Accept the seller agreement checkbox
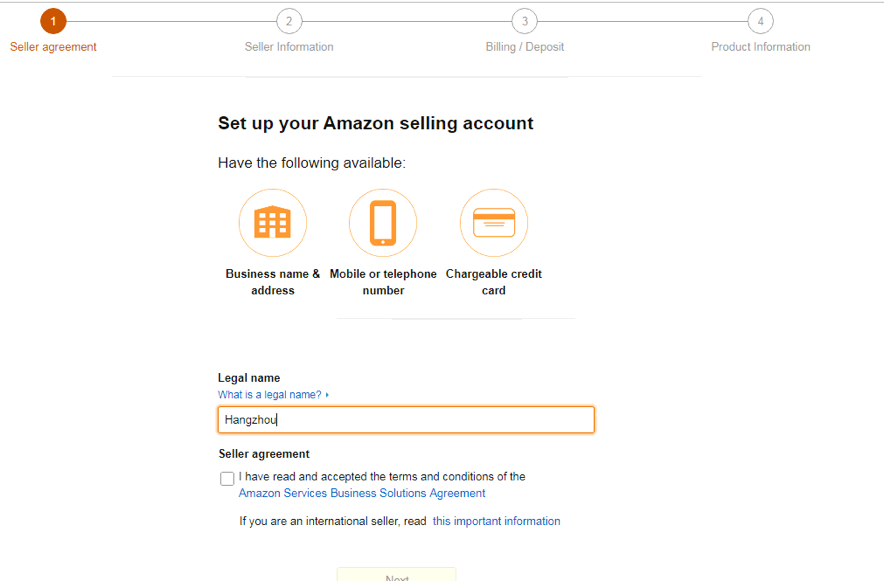 (x=228, y=479)
